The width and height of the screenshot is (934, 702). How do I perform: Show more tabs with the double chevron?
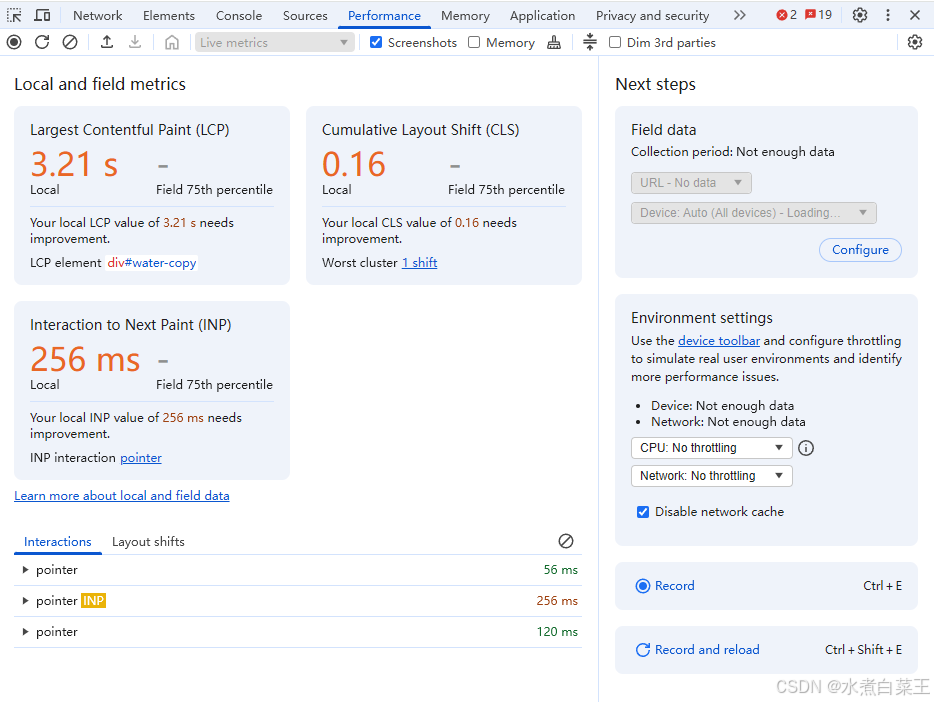coord(739,15)
